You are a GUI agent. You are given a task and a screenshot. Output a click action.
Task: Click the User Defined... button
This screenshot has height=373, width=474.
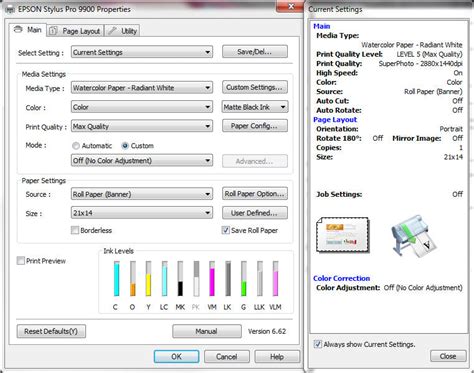[255, 213]
